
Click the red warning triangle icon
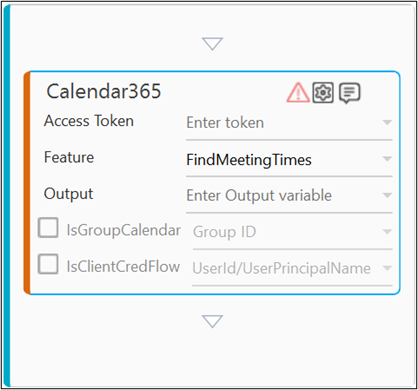(x=298, y=92)
